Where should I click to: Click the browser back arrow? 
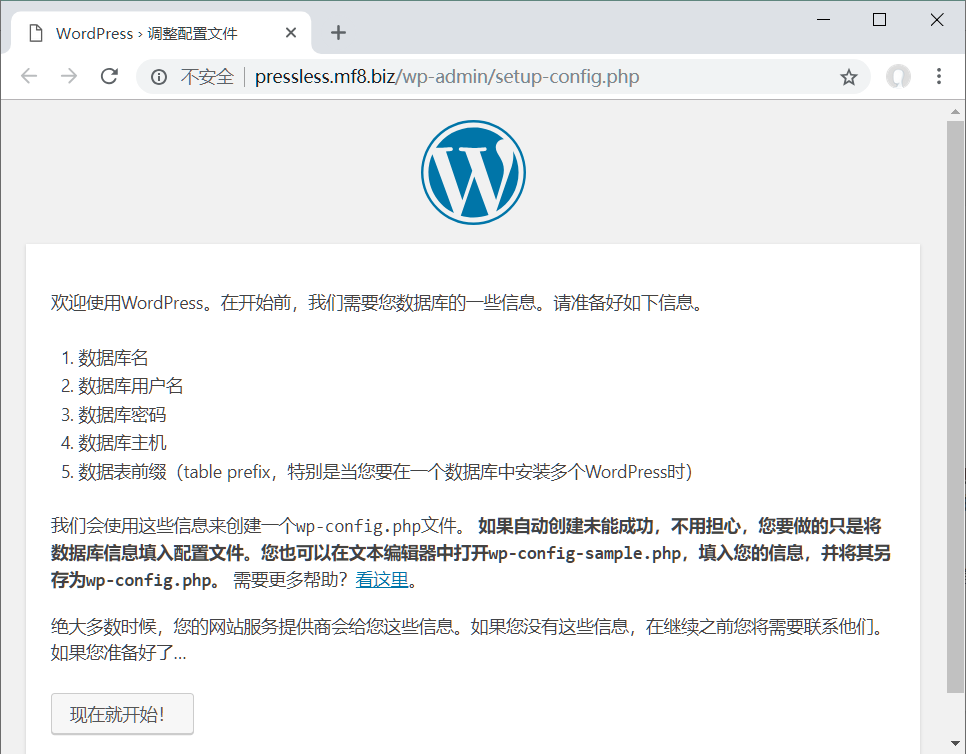[x=29, y=76]
